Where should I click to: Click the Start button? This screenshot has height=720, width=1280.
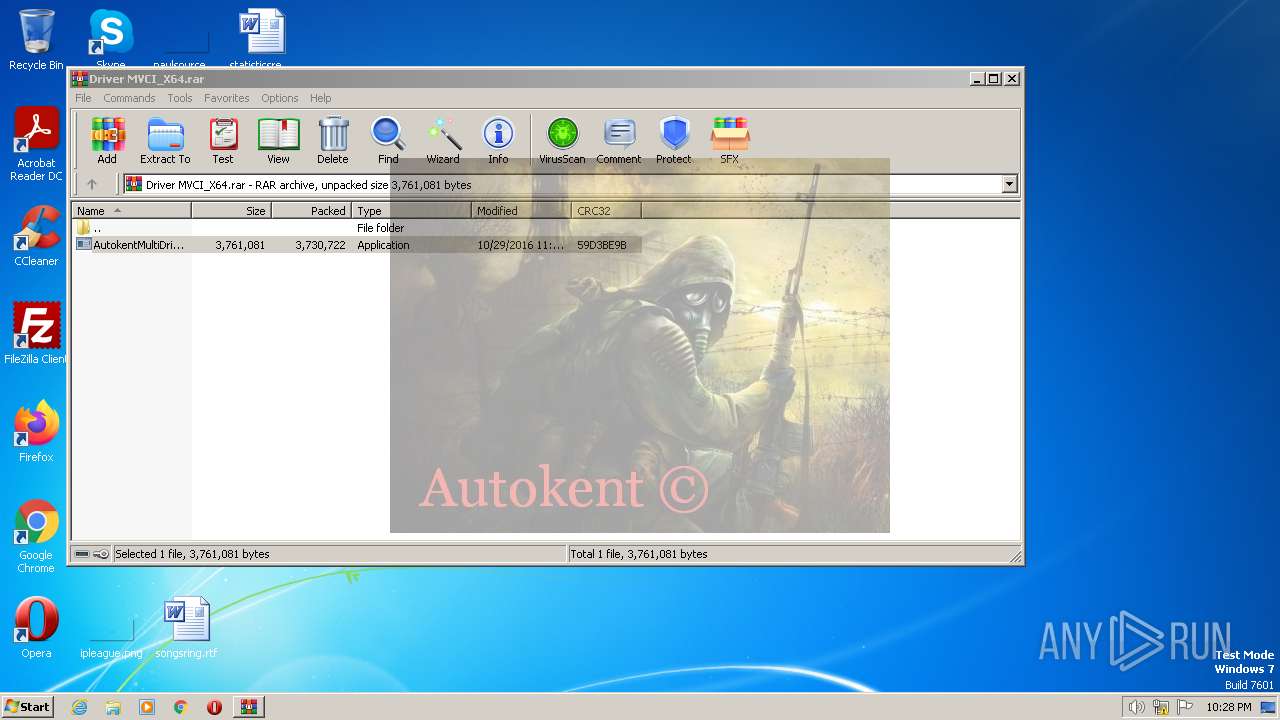[28, 706]
